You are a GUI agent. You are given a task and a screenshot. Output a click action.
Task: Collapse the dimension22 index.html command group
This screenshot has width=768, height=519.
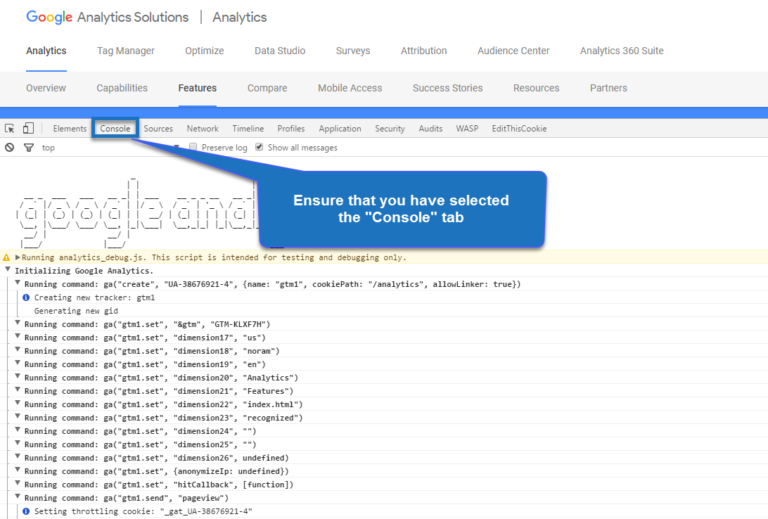[x=18, y=403]
